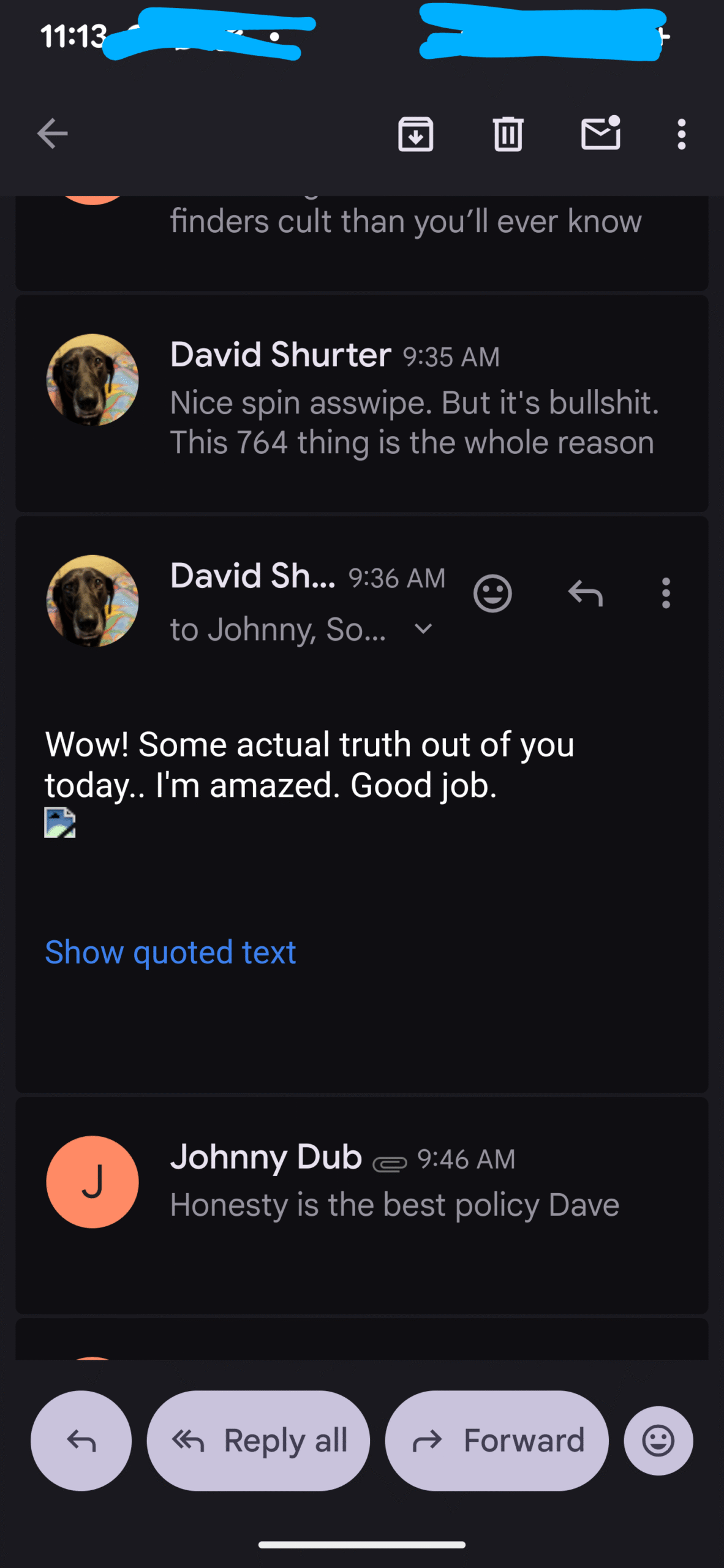Viewport: 724px width, 1568px height.
Task: Tap Johnny Dub's orange J avatar
Action: pyautogui.click(x=92, y=1182)
